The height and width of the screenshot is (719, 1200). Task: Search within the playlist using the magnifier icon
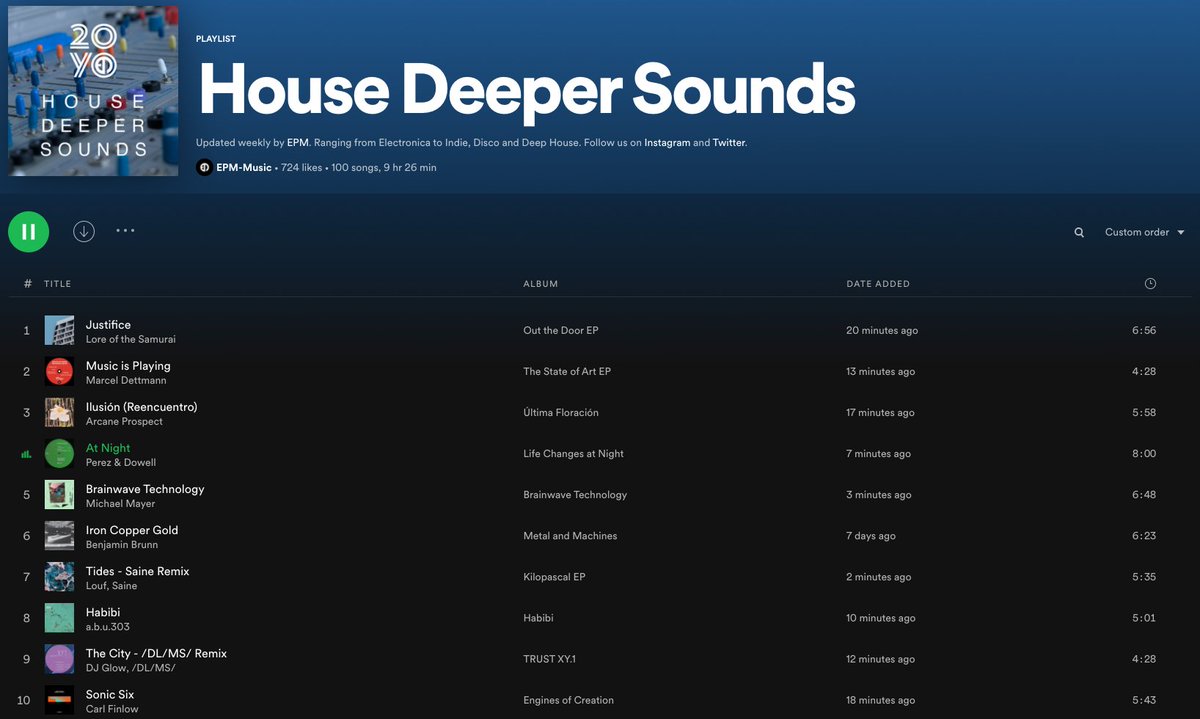tap(1079, 232)
